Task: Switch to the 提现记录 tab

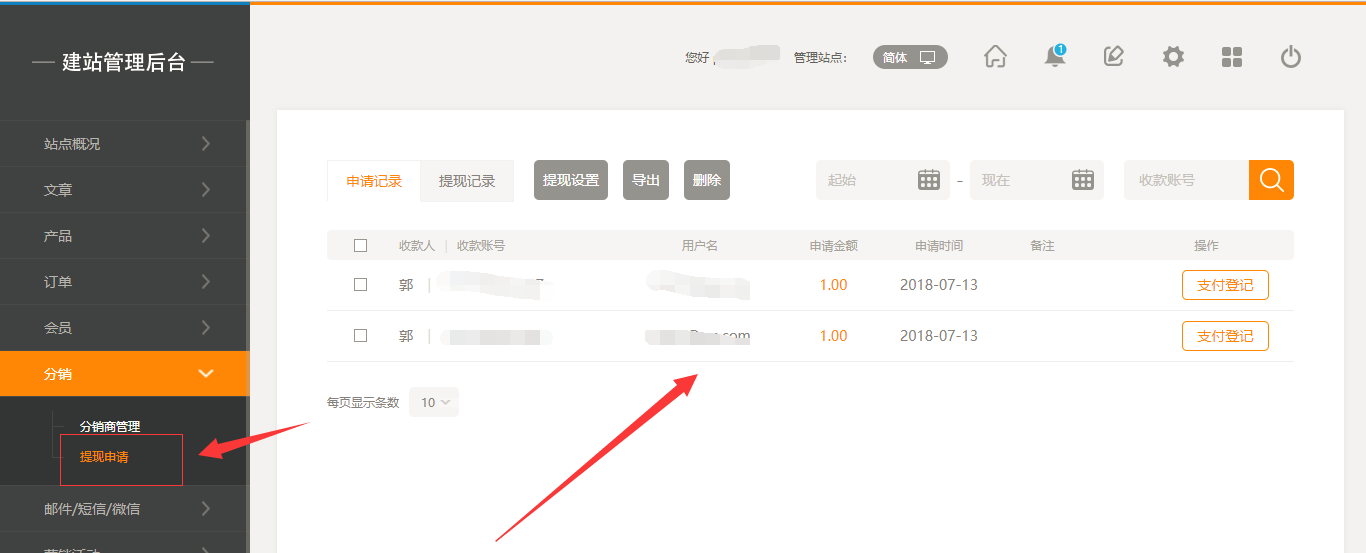Action: pyautogui.click(x=467, y=181)
